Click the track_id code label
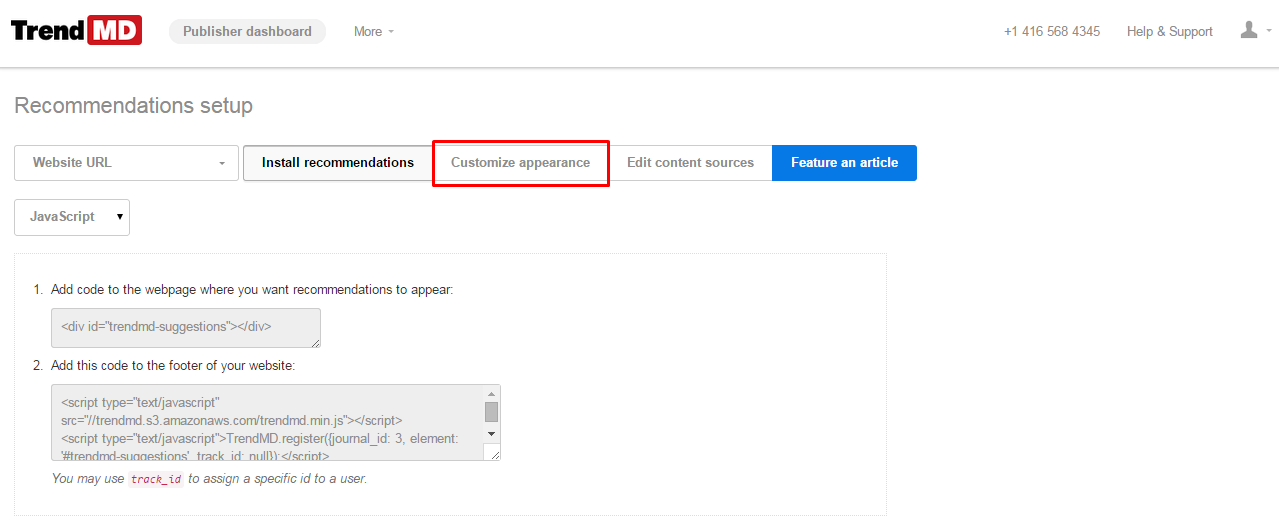 157,479
